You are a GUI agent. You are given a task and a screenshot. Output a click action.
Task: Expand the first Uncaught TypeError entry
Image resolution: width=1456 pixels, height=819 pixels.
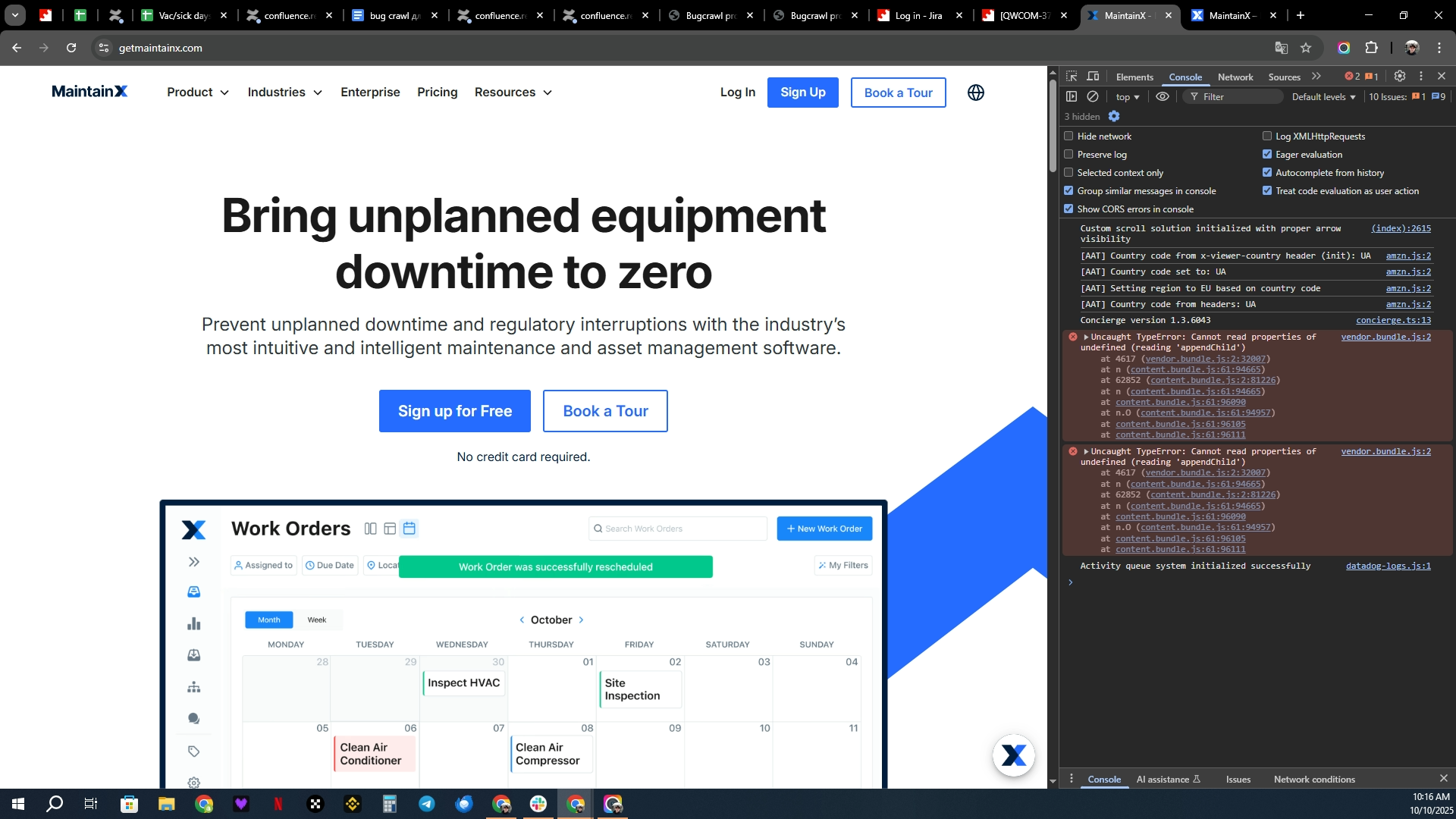1086,337
